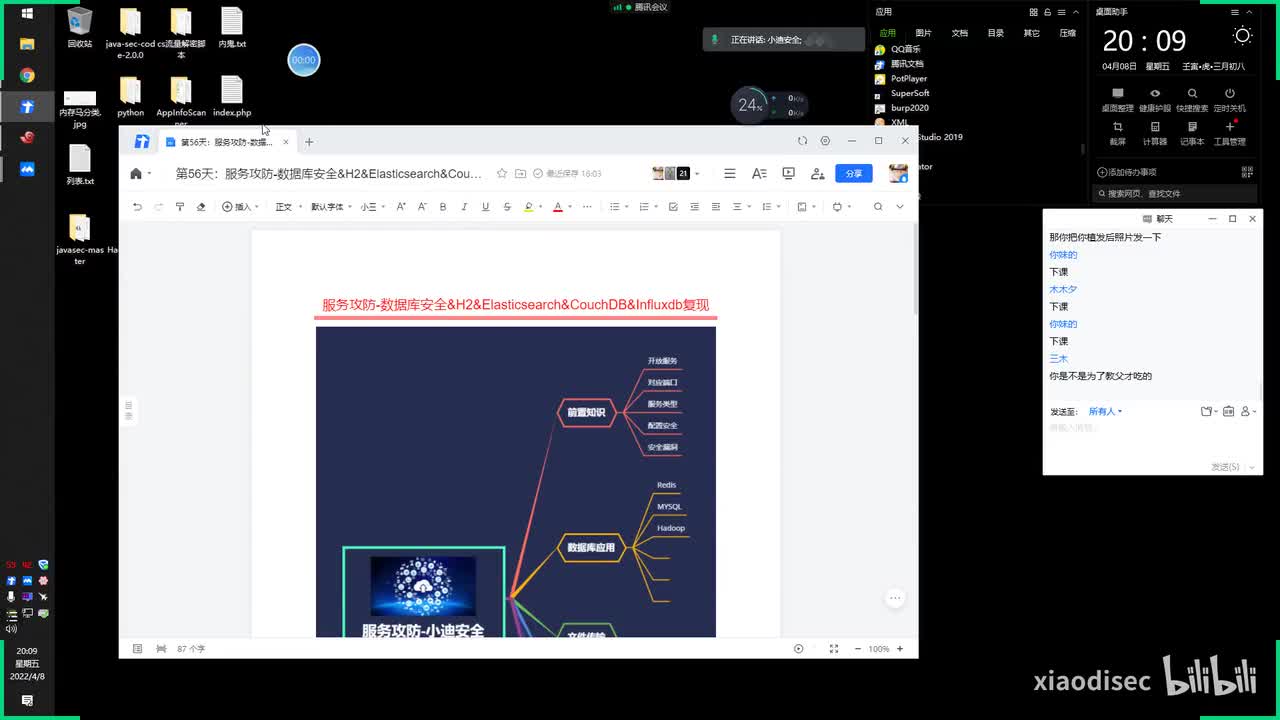Open 记事本 notepad in desktop assistant
The width and height of the screenshot is (1280, 720).
[1192, 133]
